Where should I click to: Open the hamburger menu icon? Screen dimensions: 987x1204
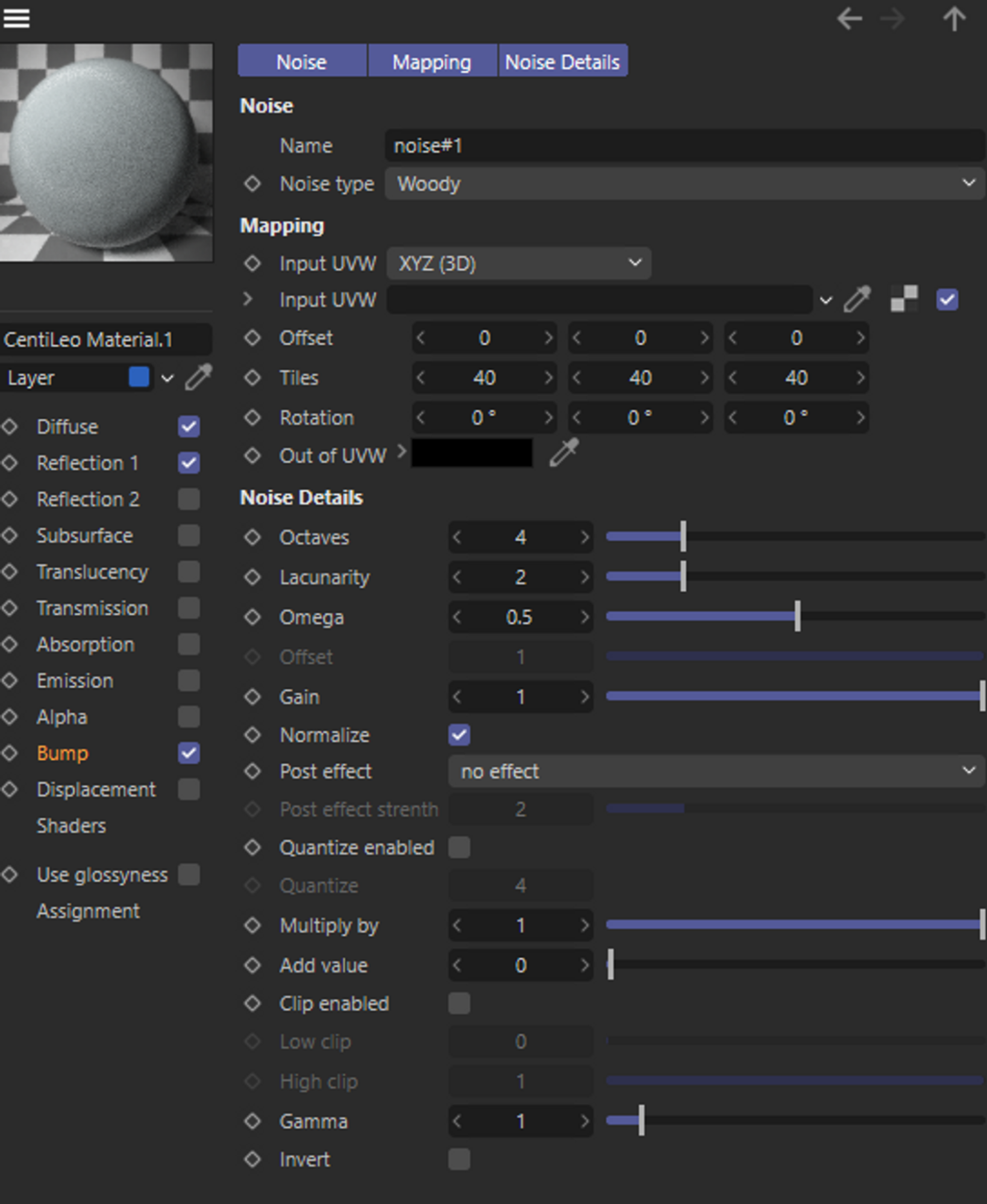click(16, 19)
